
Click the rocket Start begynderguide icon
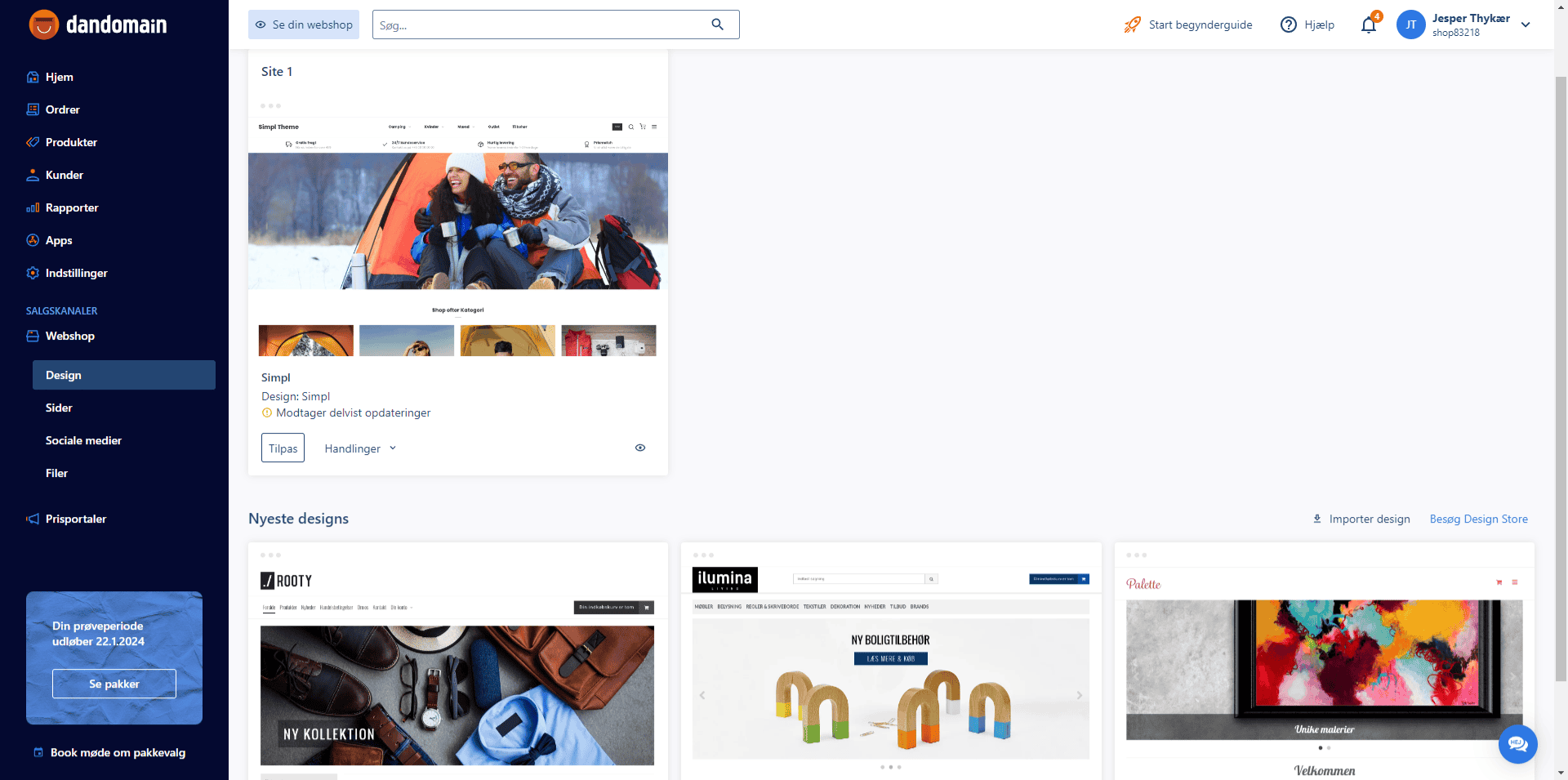(x=1132, y=25)
